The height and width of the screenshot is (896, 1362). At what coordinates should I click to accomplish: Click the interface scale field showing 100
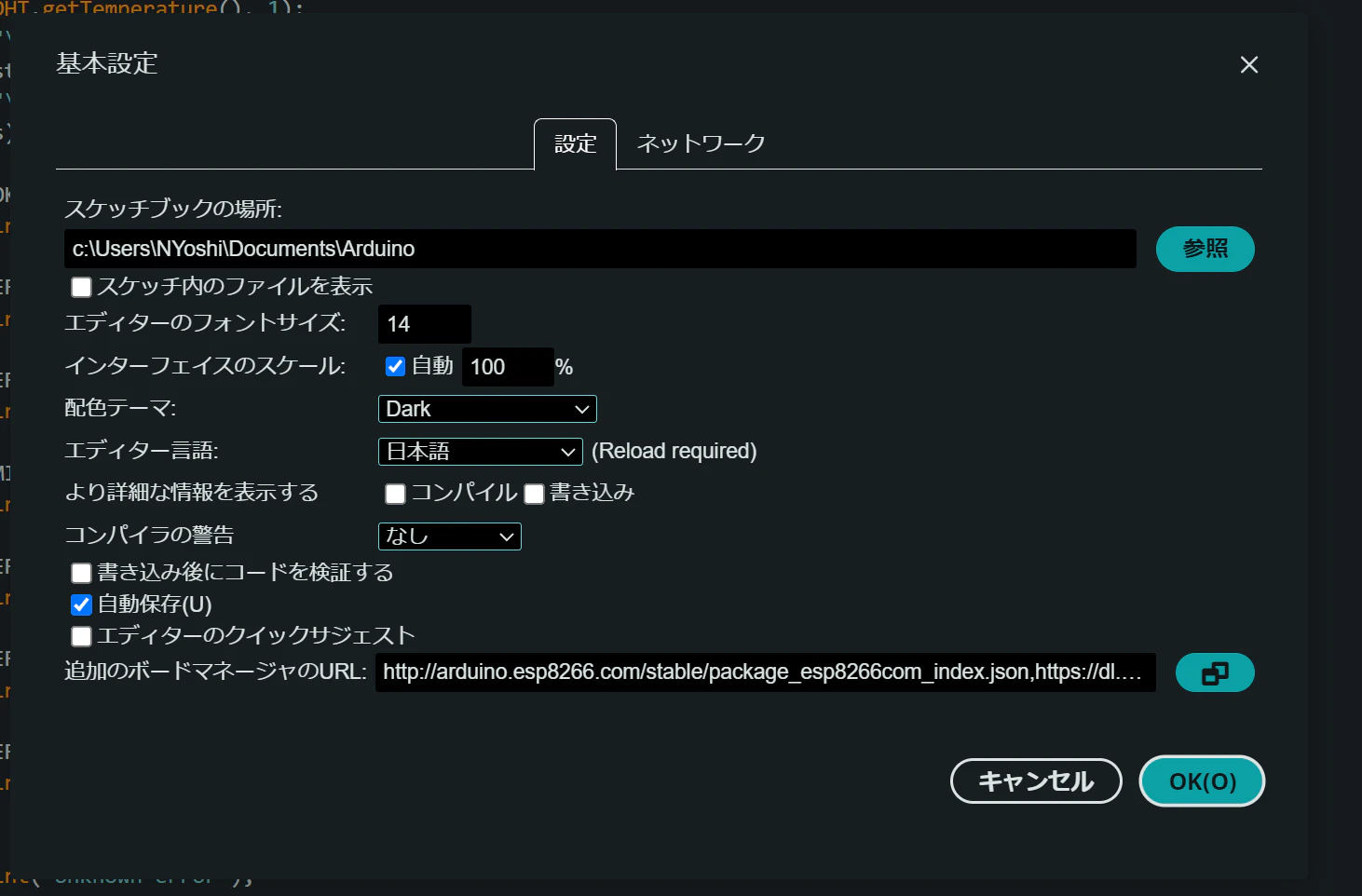point(508,367)
